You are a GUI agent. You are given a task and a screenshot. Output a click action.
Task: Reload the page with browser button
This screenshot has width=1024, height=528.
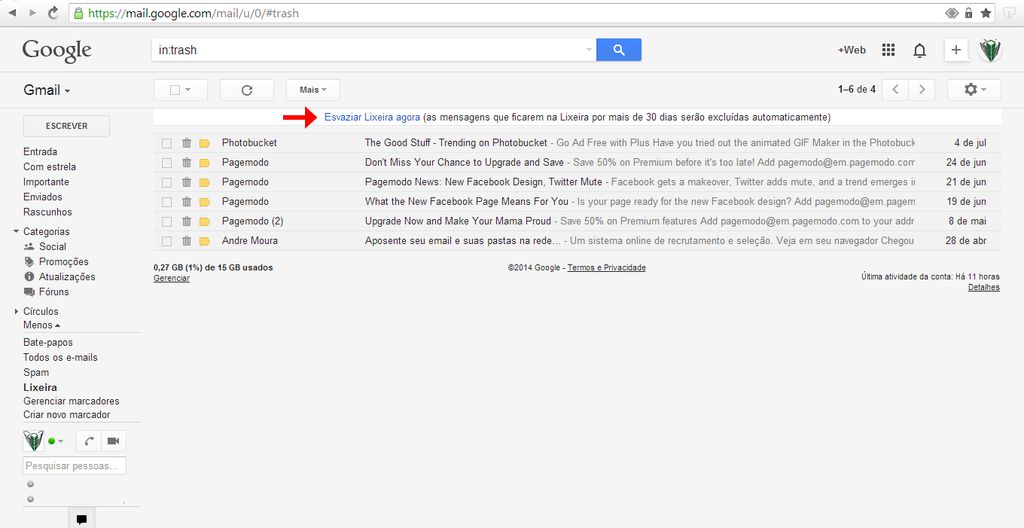[x=54, y=12]
